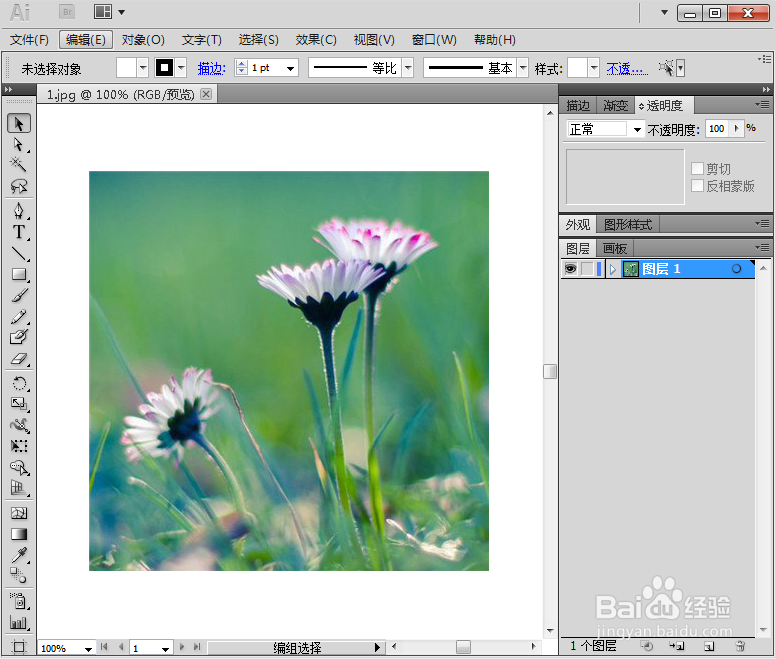
Task: Open the 文件(F) menu
Action: coord(29,40)
